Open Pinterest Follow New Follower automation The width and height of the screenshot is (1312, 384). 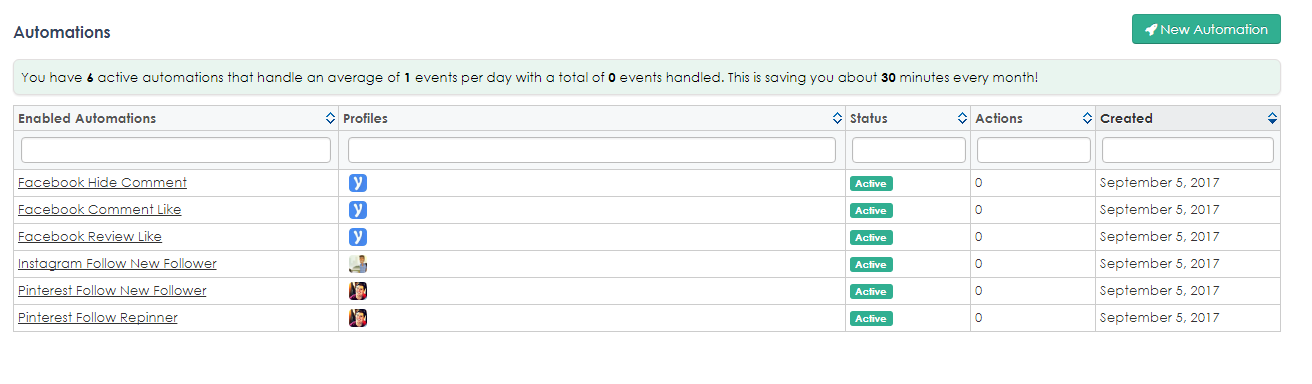coord(112,291)
